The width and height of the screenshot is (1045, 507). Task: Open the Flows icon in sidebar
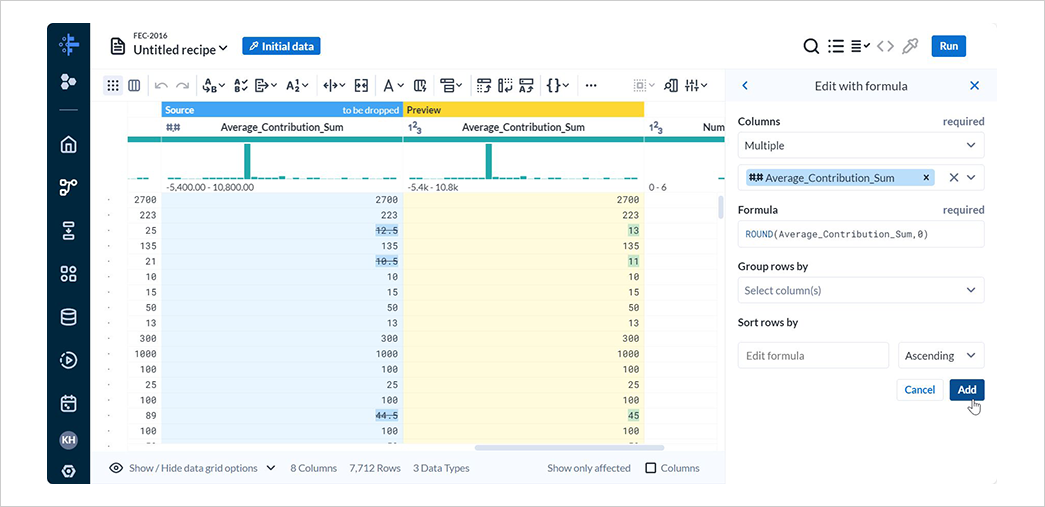click(68, 188)
